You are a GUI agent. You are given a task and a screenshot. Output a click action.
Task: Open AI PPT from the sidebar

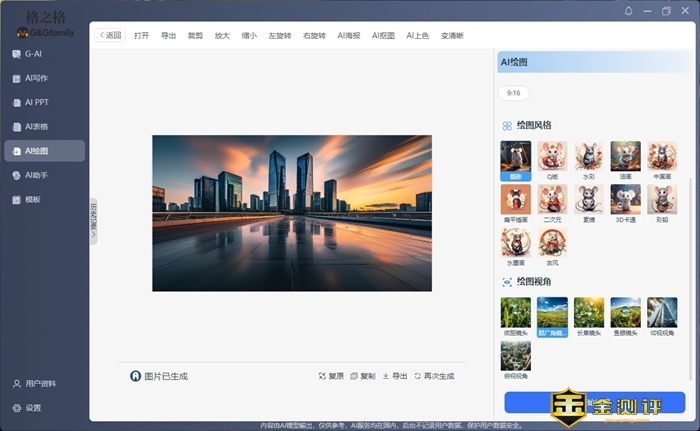tap(36, 102)
